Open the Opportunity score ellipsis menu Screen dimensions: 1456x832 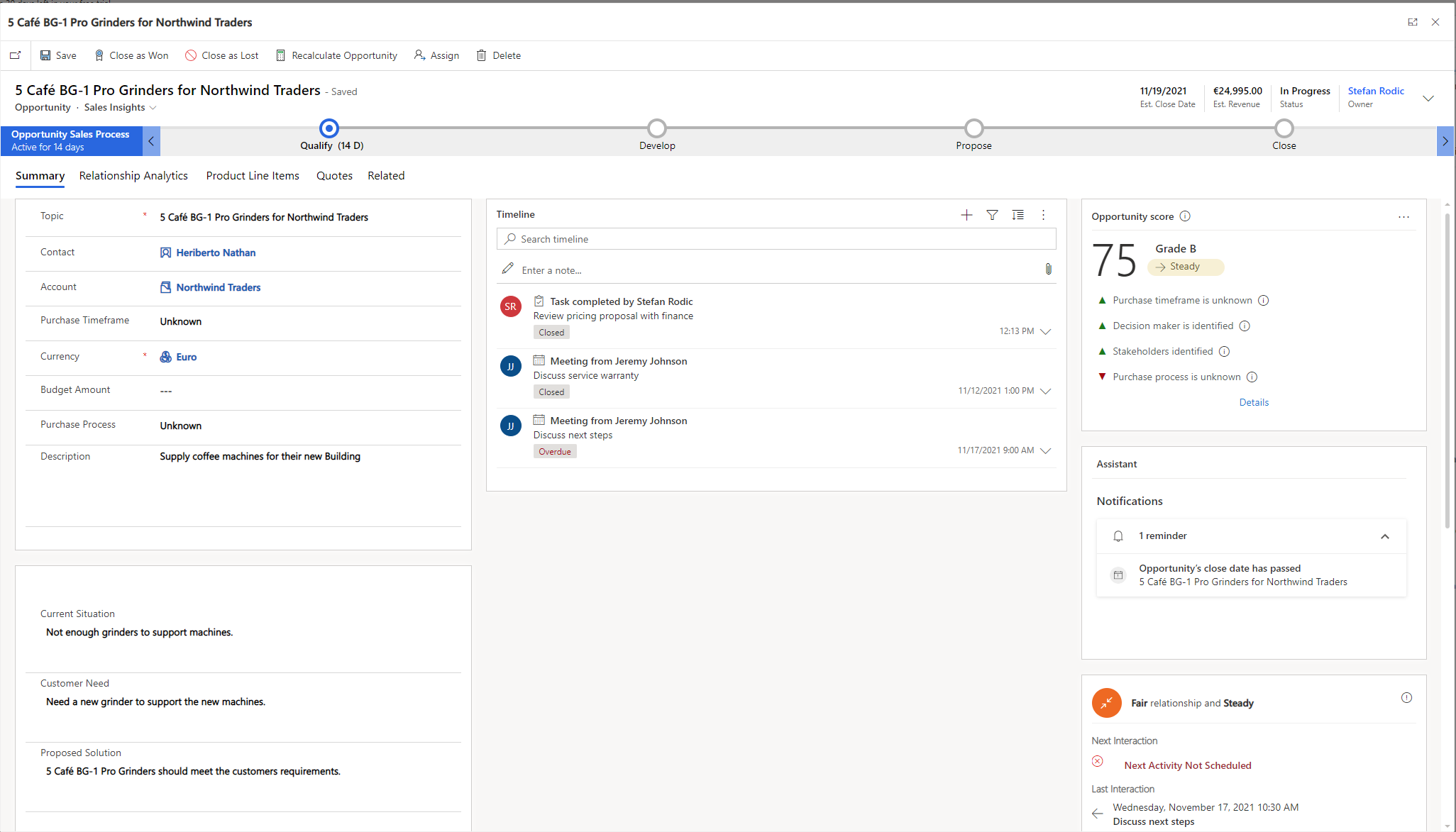pos(1403,217)
